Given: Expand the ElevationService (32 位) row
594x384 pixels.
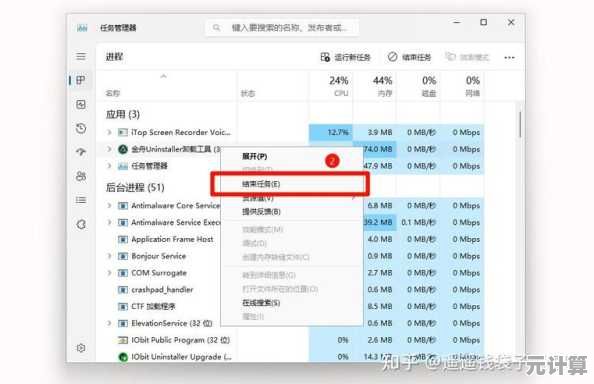Looking at the screenshot, I should 109,323.
